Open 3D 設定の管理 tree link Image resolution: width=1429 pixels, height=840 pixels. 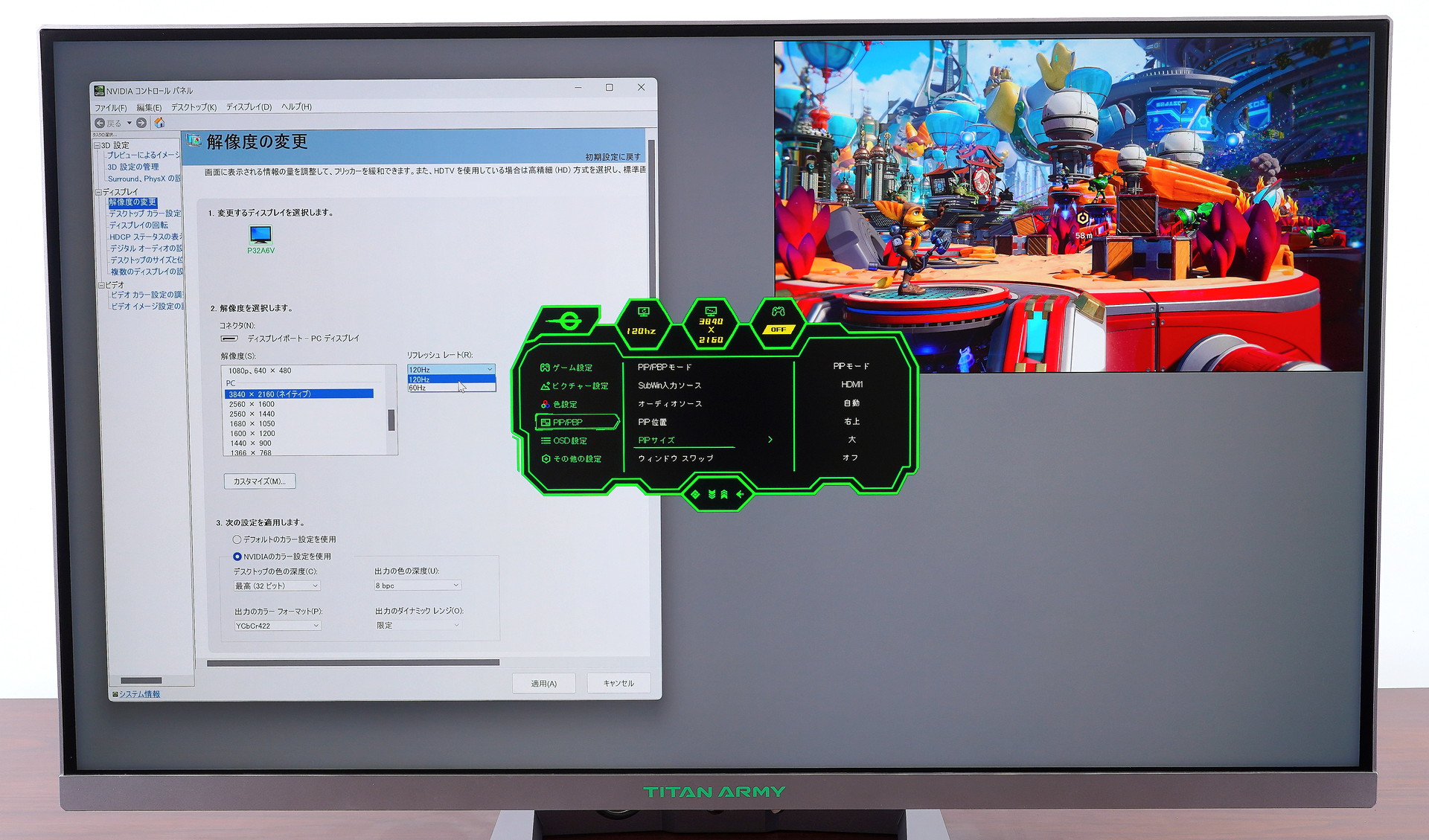pos(132,167)
